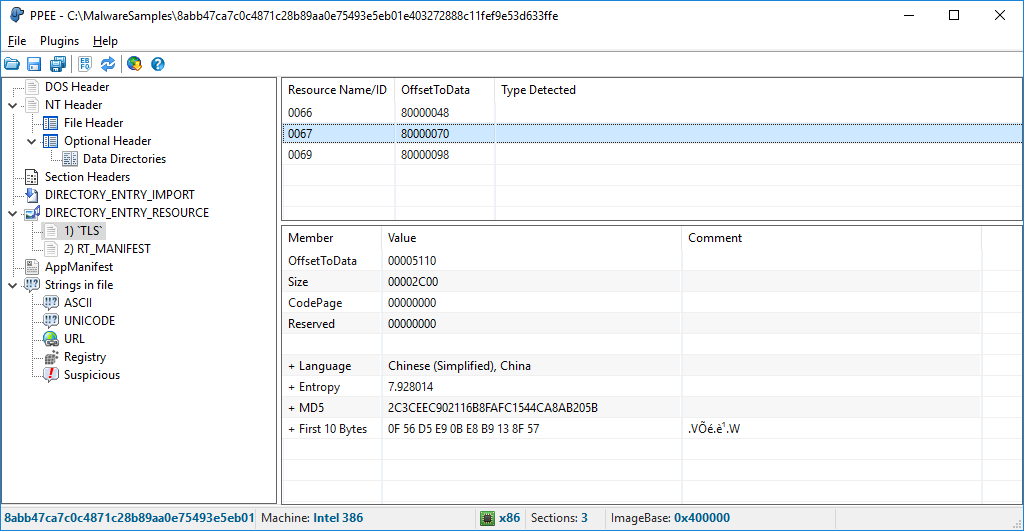Click the URL globe icon
Image resolution: width=1024 pixels, height=531 pixels.
[x=51, y=339]
